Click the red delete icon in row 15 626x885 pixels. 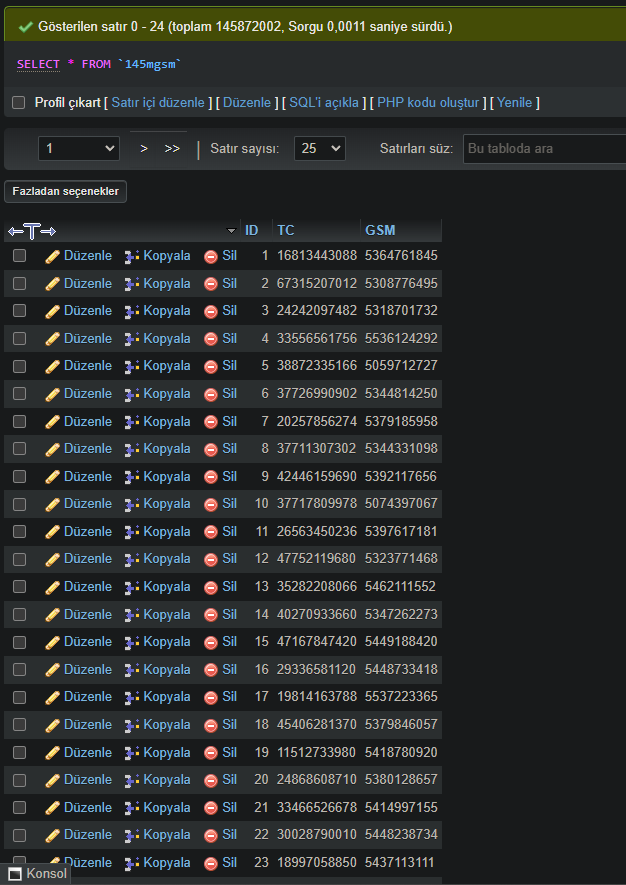(x=211, y=642)
